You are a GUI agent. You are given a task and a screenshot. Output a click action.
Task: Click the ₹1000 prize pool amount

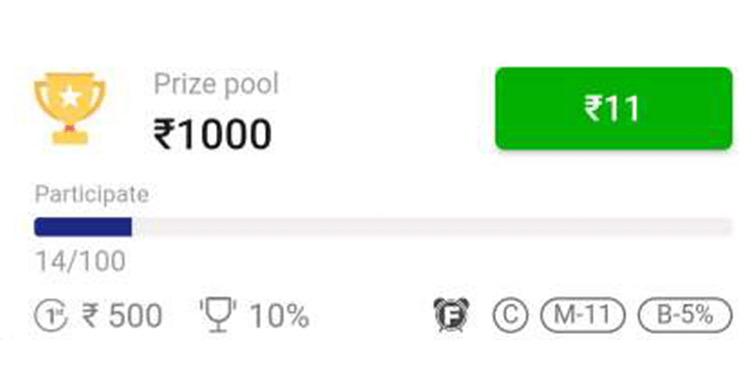click(x=213, y=134)
